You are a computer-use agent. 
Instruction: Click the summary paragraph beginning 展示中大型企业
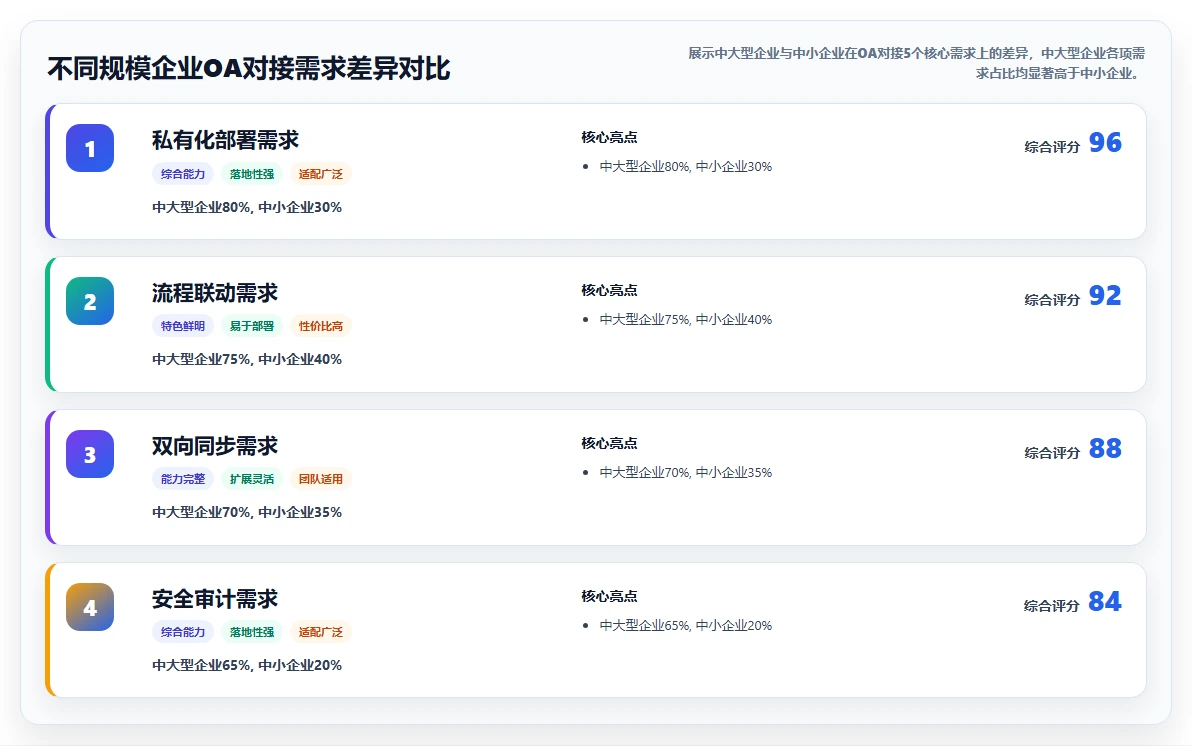pos(916,63)
